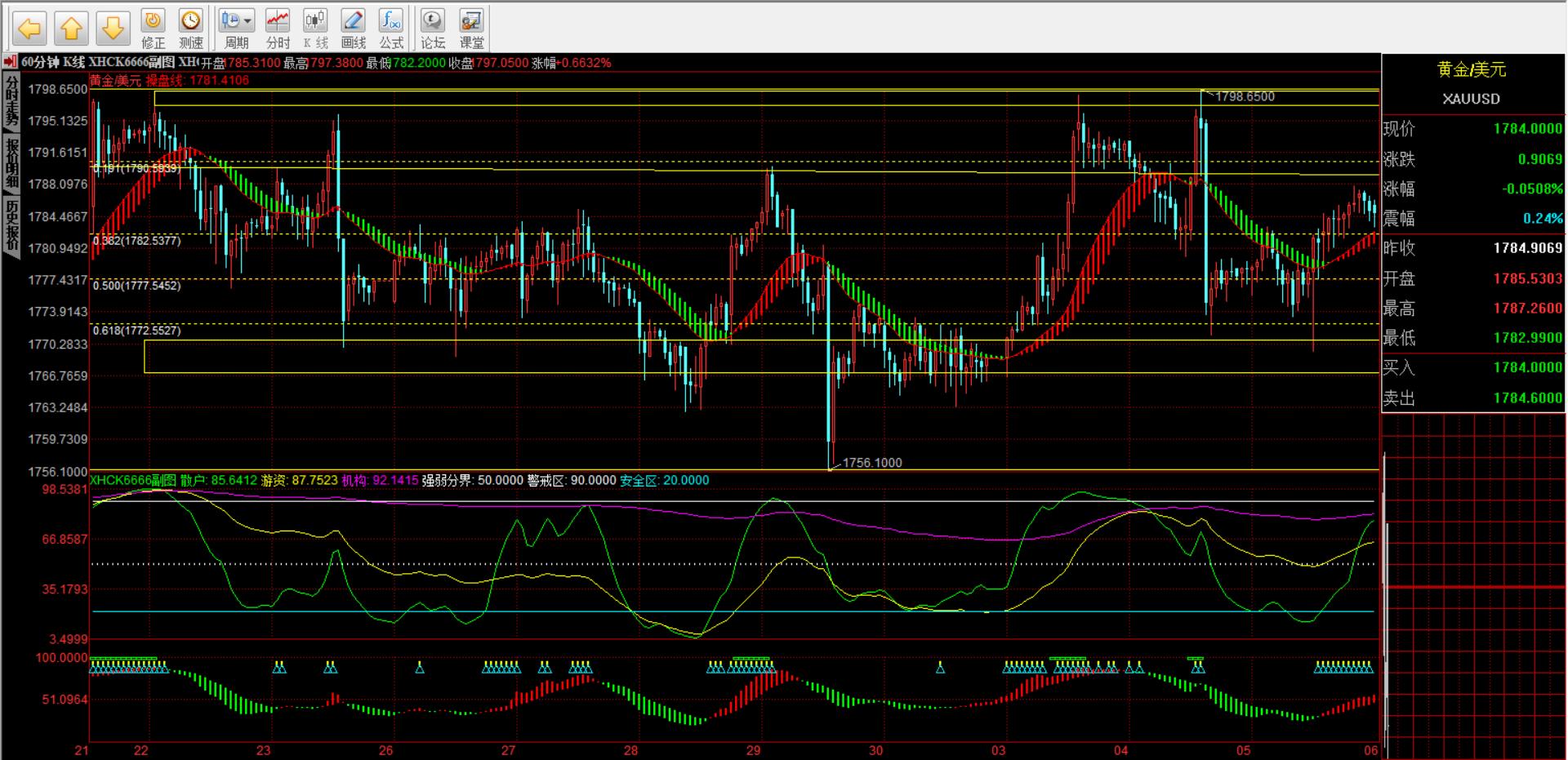
Task: Select the 机构: 92.1415 indicator readout
Action: 380,480
